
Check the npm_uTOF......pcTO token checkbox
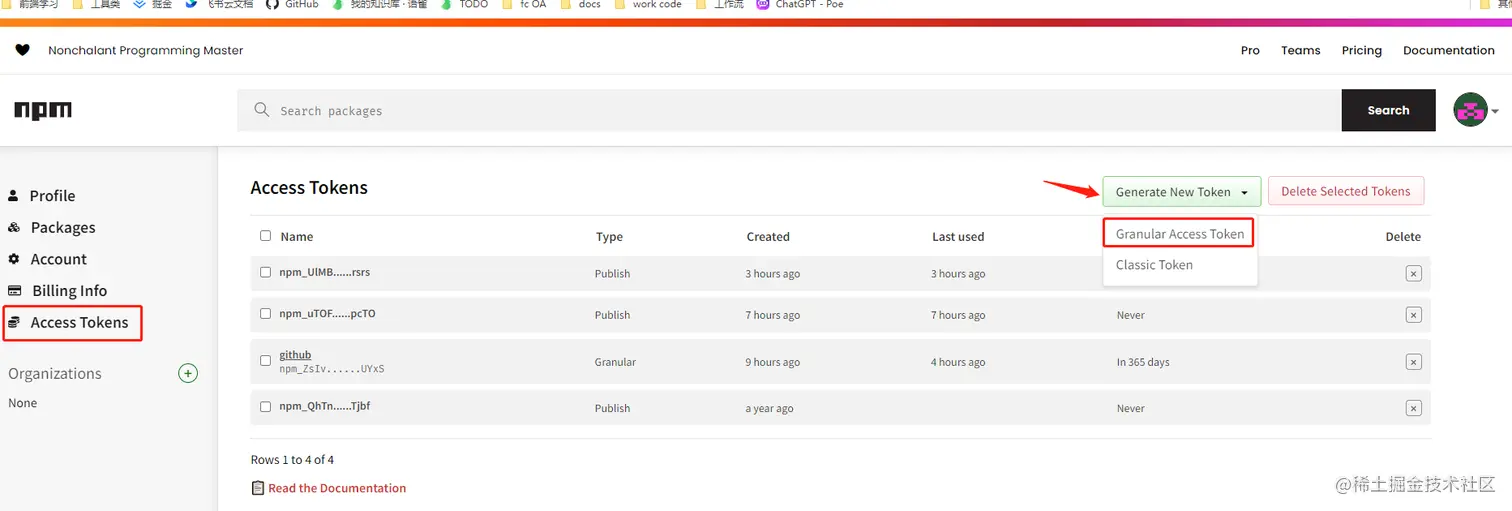(x=265, y=313)
